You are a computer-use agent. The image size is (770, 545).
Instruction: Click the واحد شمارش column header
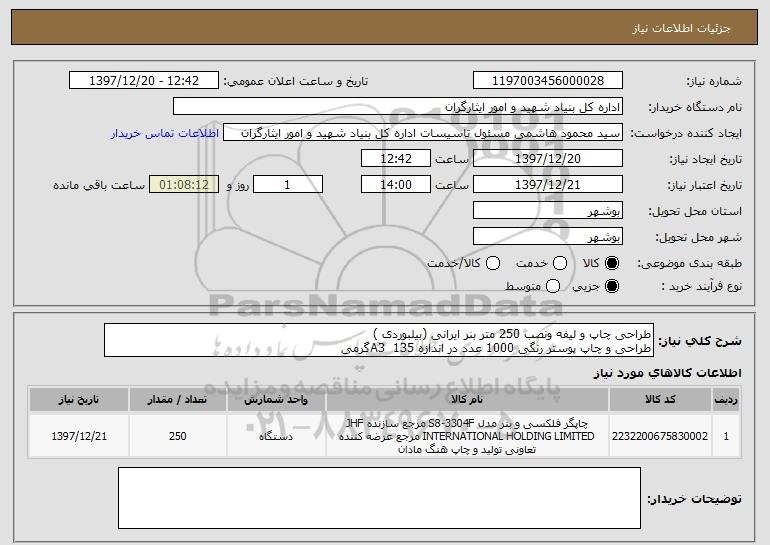point(276,399)
